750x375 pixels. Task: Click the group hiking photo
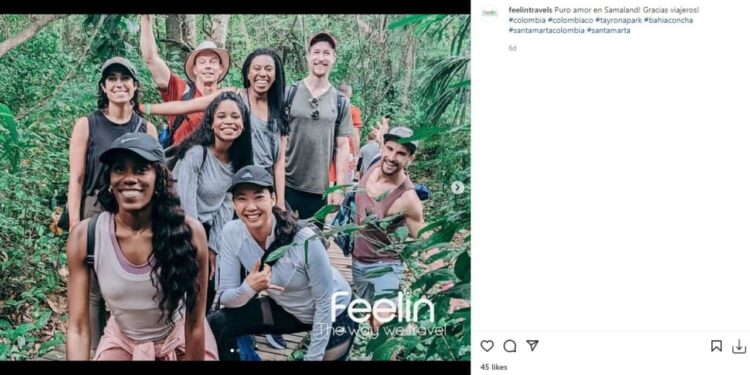[x=235, y=187]
